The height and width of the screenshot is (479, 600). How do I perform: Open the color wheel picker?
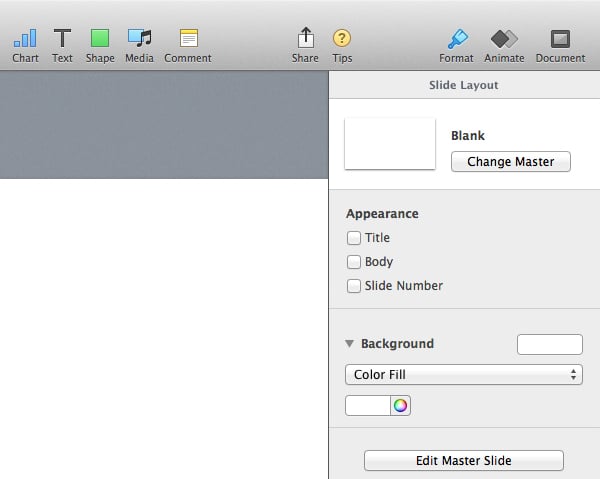tap(400, 405)
